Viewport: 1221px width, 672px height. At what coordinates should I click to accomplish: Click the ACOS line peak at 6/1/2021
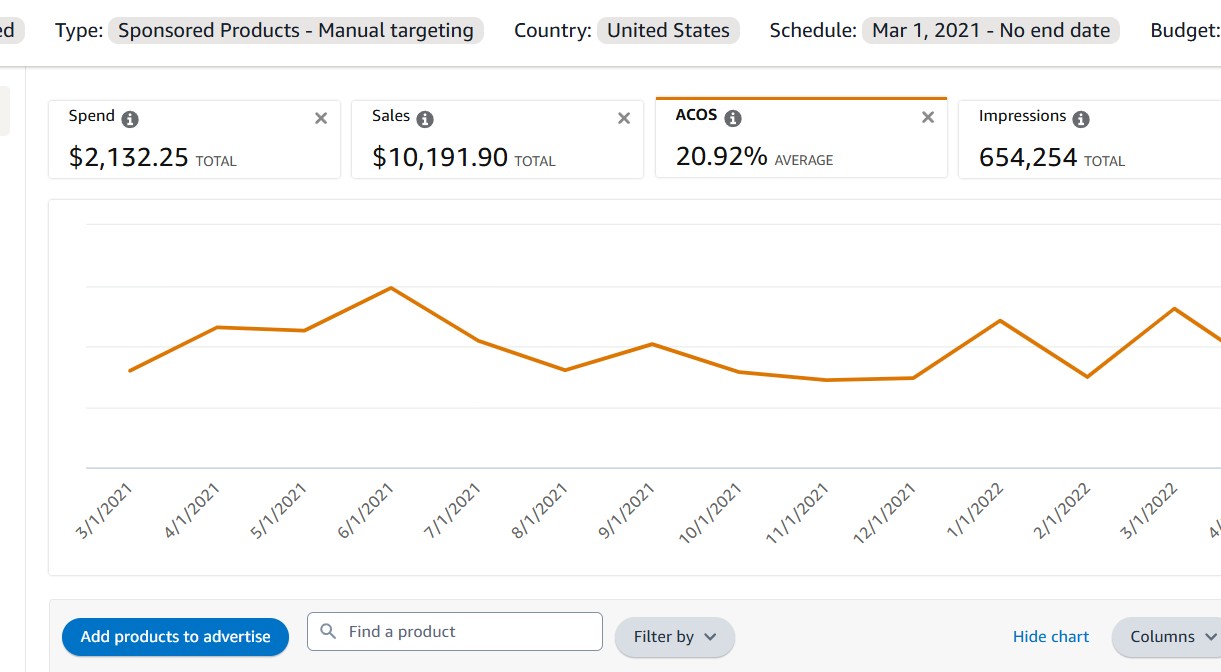[391, 288]
